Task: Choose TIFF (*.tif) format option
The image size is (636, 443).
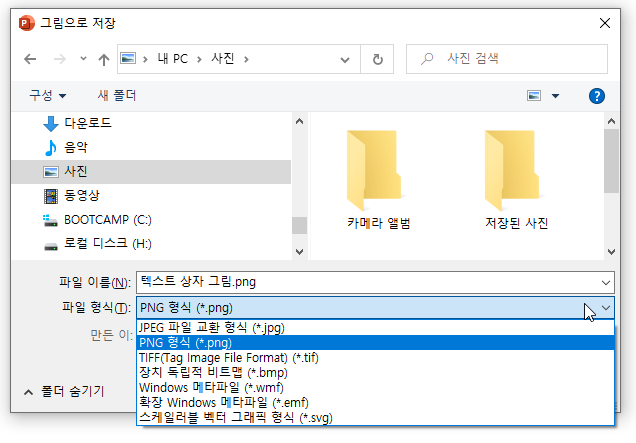Action: point(228,357)
